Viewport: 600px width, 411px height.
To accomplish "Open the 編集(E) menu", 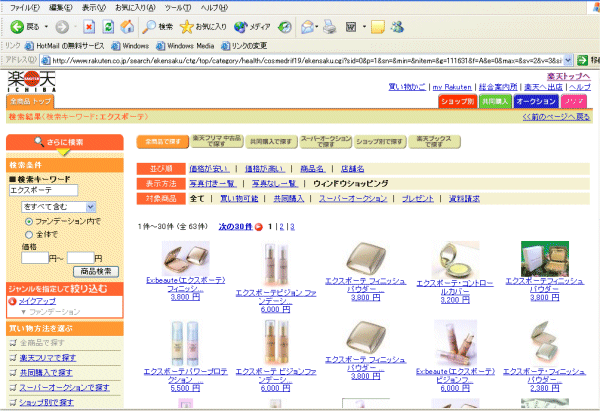I will (x=61, y=8).
